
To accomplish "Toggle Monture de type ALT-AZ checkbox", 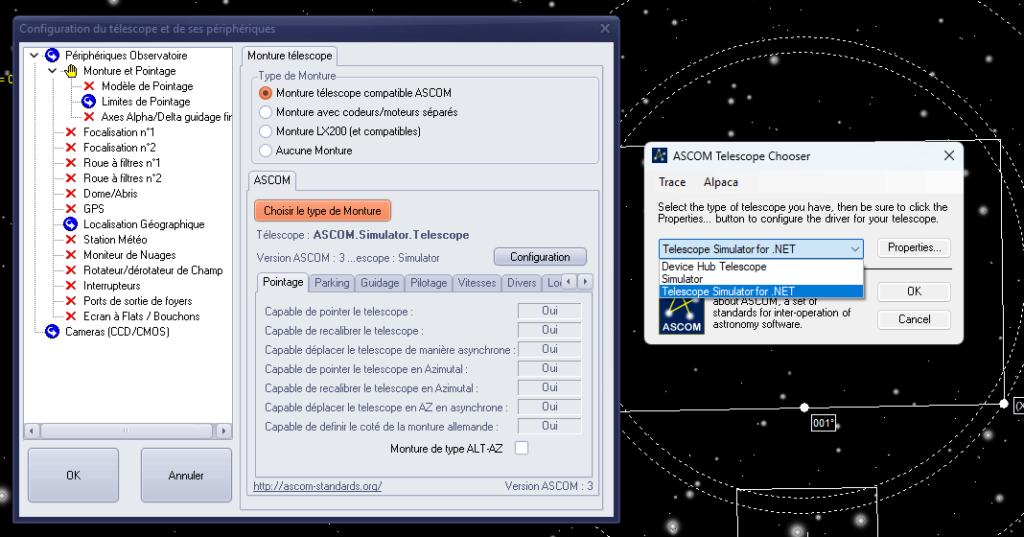I will [521, 448].
